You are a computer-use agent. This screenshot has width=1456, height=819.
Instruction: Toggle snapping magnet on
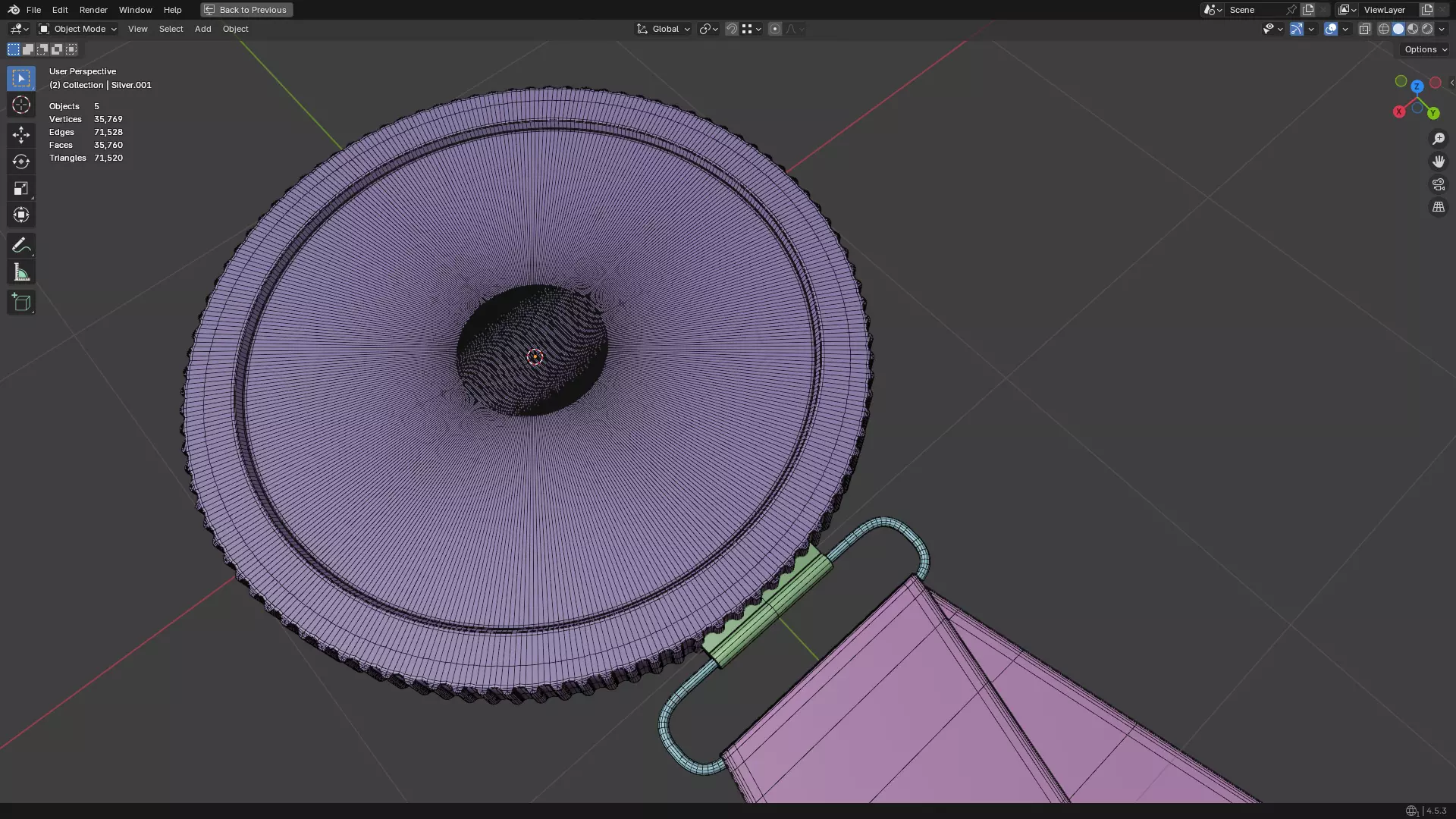(731, 29)
